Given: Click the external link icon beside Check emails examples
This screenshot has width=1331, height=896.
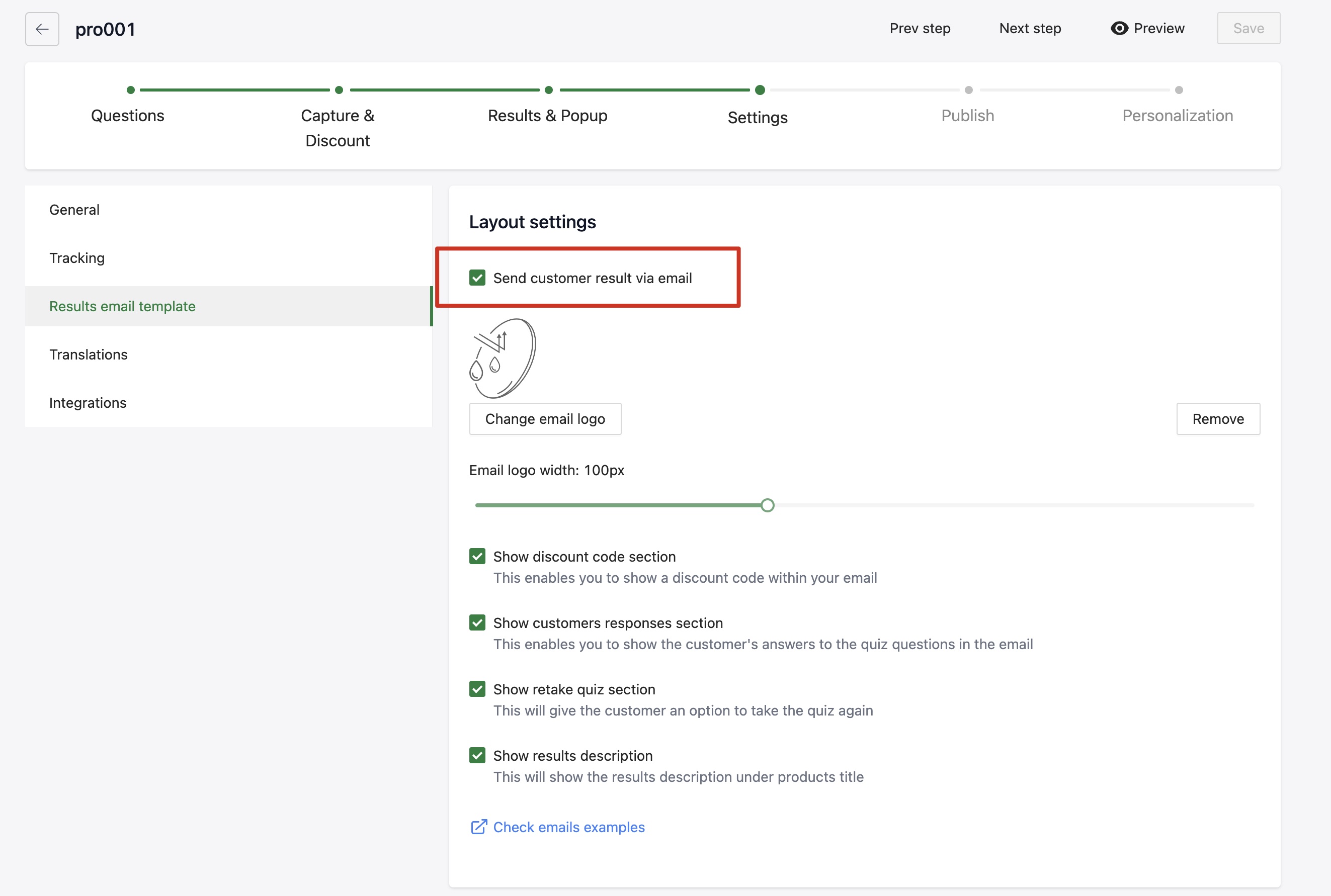Looking at the screenshot, I should pos(478,827).
